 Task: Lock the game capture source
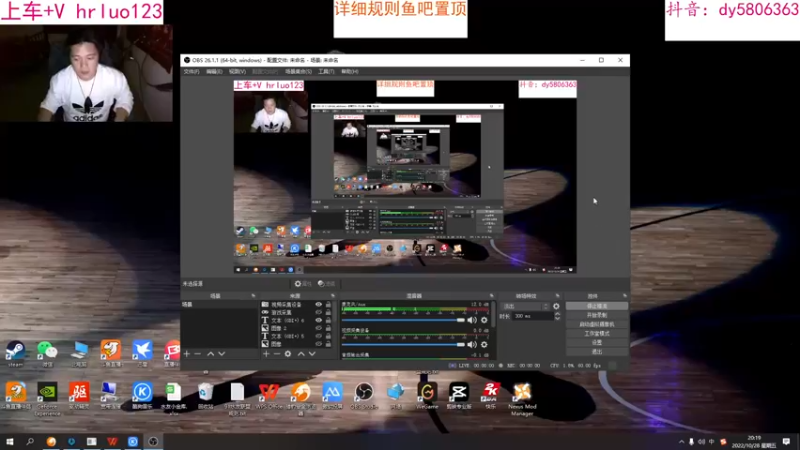(328, 312)
